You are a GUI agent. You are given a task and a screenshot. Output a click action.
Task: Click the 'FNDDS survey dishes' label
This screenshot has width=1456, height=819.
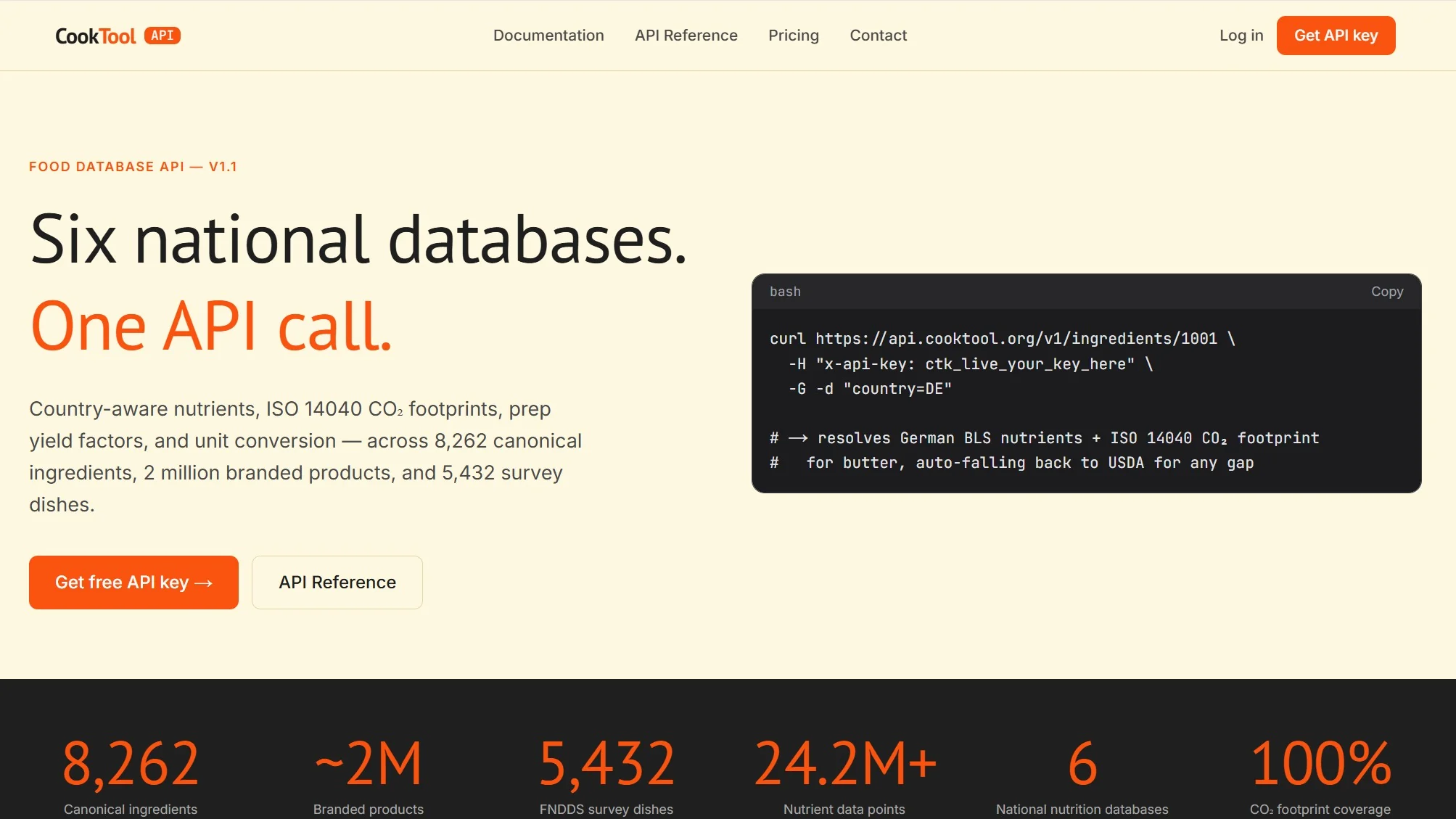606,810
